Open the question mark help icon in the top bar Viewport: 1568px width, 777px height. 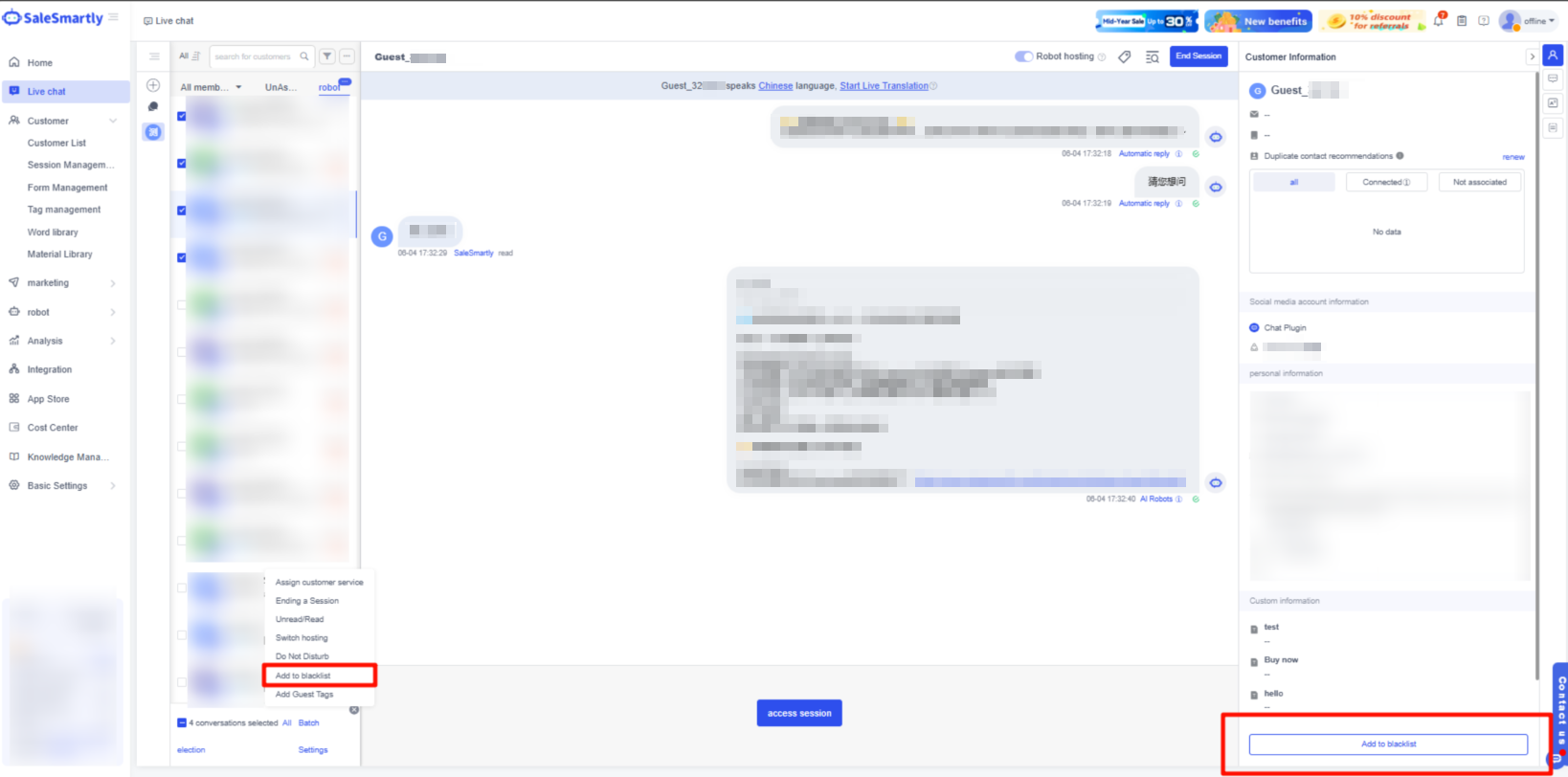[1484, 20]
